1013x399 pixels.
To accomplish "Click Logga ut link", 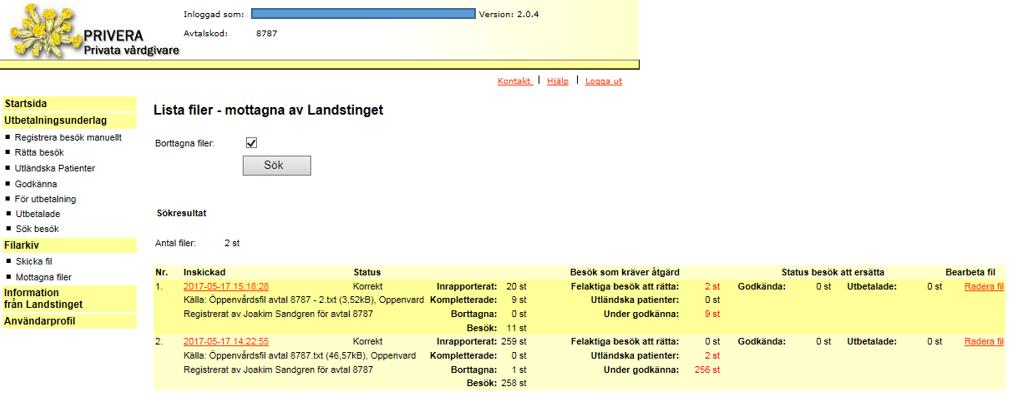I will click(603, 81).
